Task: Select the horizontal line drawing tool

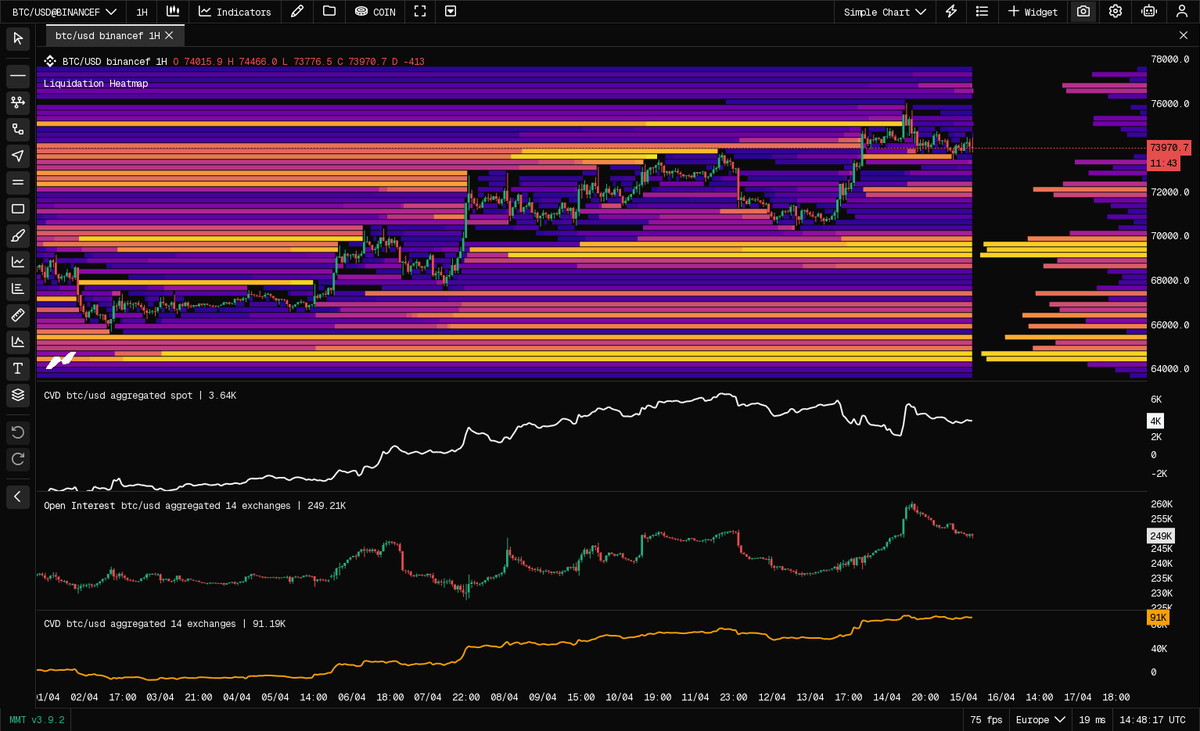Action: pos(17,75)
